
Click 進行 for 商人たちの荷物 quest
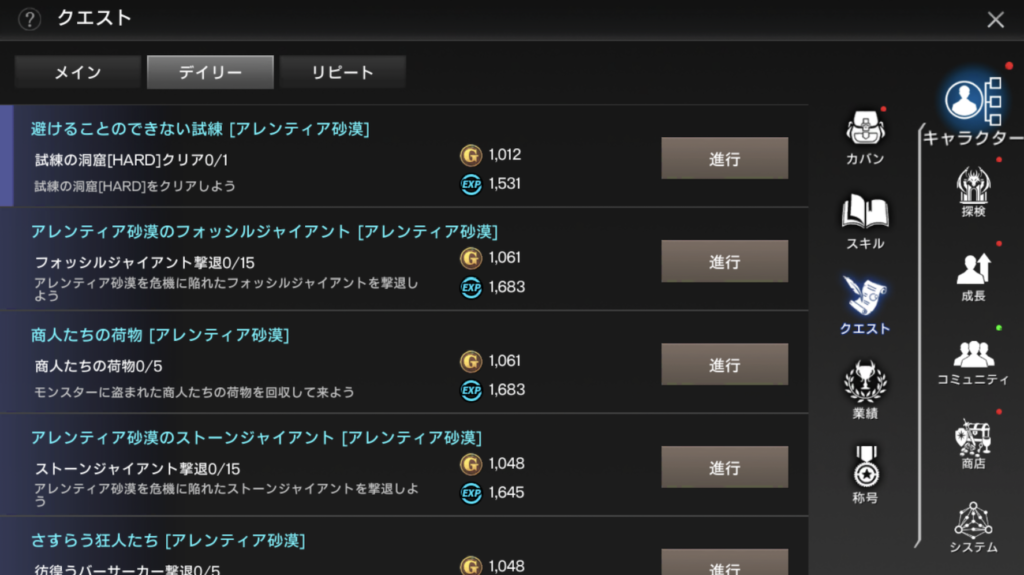pyautogui.click(x=724, y=365)
